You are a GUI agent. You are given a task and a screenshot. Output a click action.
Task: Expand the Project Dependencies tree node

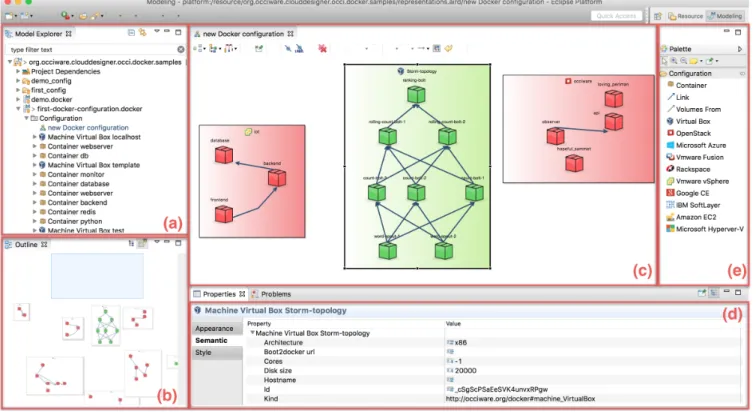click(18, 71)
